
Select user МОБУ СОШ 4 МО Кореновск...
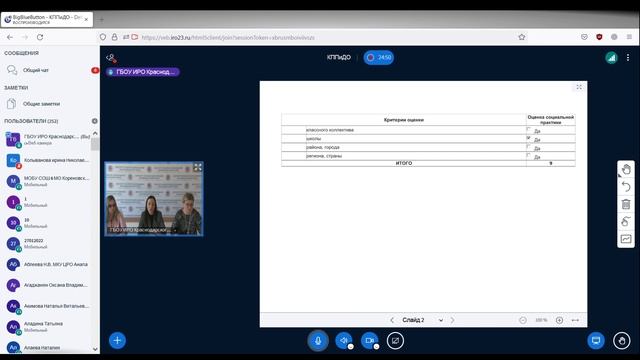[x=47, y=181]
